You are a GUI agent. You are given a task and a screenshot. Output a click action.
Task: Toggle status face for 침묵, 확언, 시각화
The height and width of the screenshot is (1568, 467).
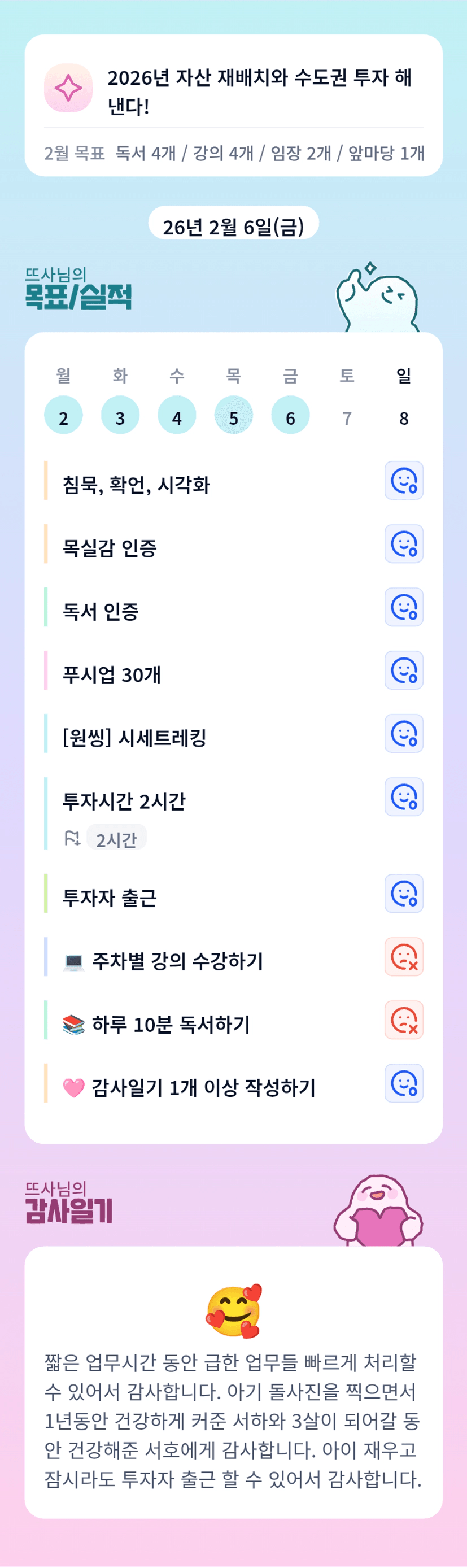pyautogui.click(x=404, y=481)
